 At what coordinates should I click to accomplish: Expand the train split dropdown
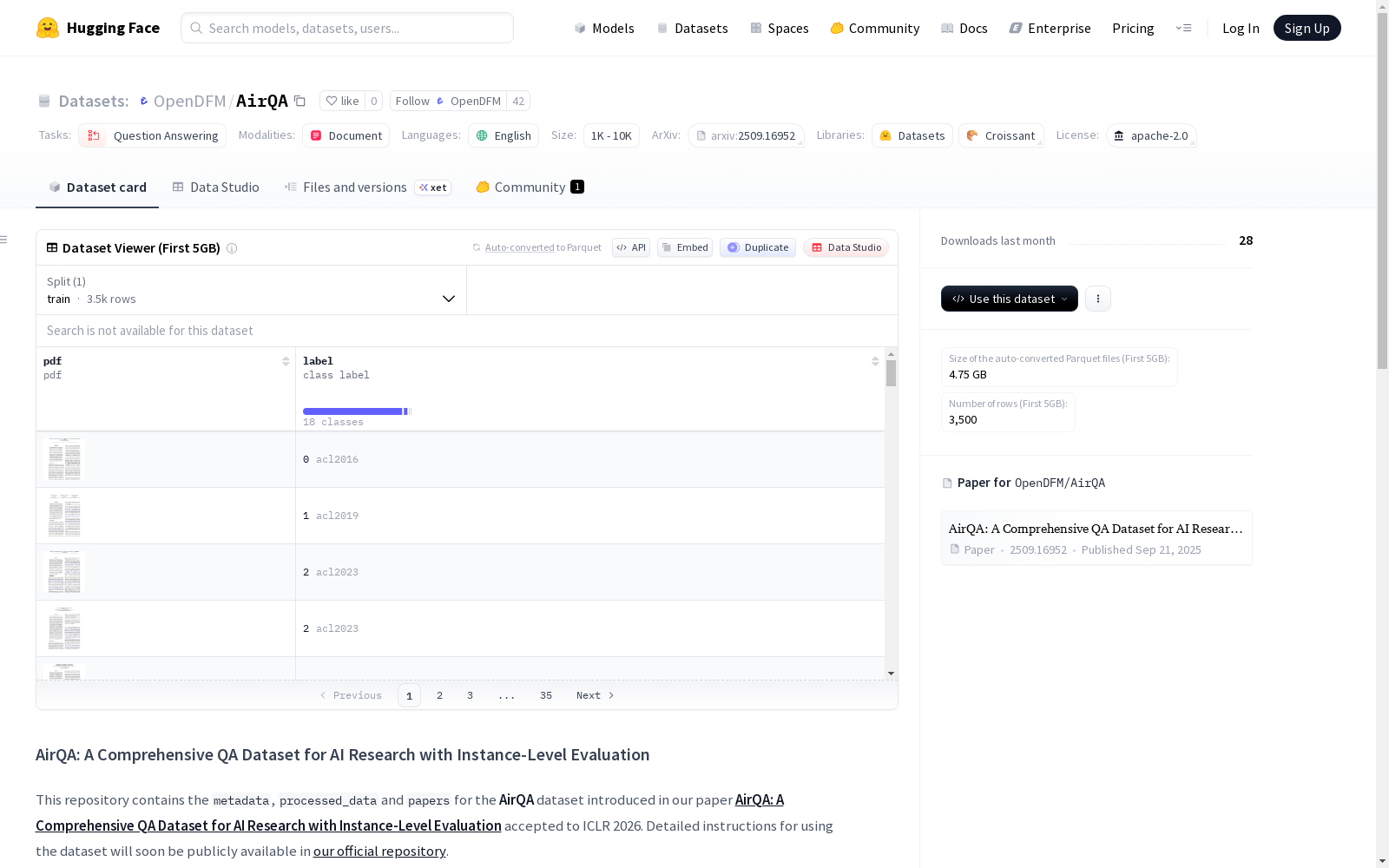[x=251, y=290]
